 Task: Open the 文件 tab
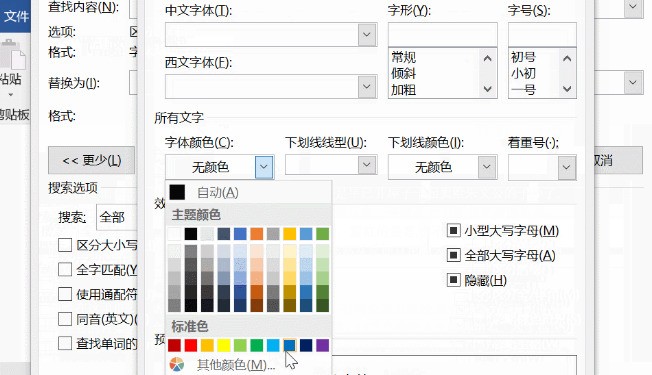(15, 16)
